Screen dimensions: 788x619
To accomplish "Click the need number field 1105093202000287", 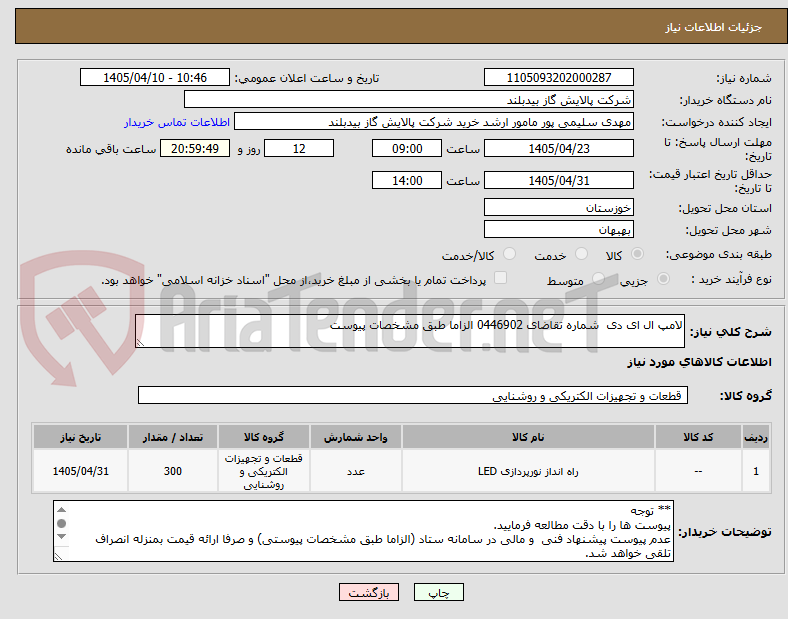I will tap(558, 77).
